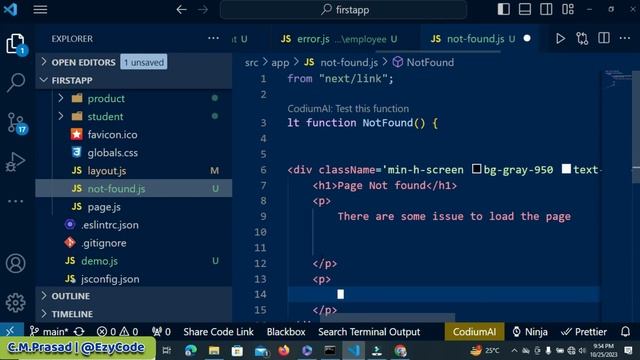Expand the Outline section
Image resolution: width=640 pixels, height=360 pixels.
tap(134, 296)
